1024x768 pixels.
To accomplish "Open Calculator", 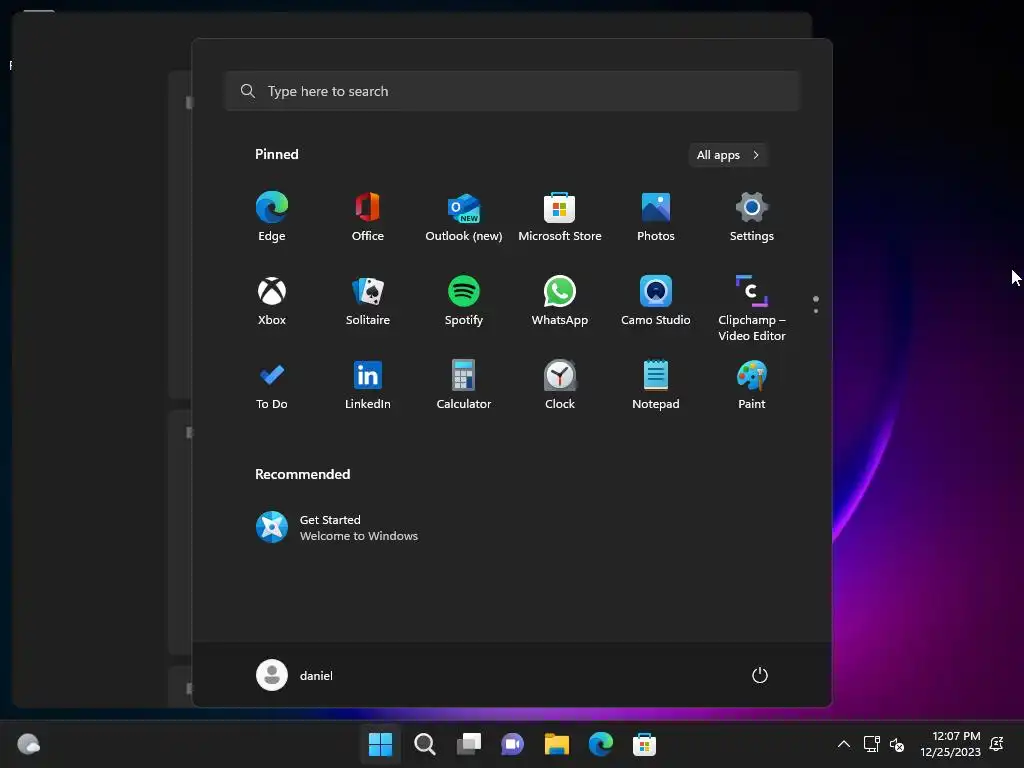I will tap(464, 385).
